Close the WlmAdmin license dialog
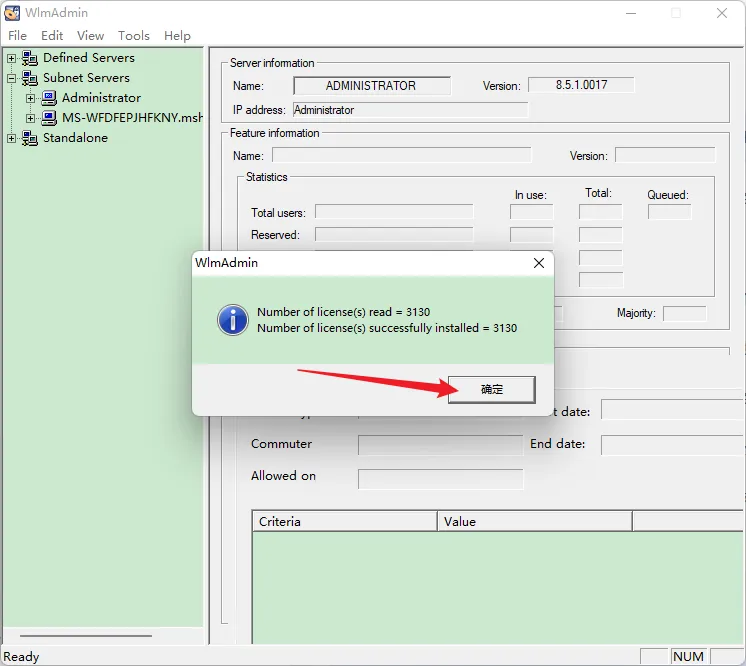Viewport: 746px width, 666px height. (539, 263)
